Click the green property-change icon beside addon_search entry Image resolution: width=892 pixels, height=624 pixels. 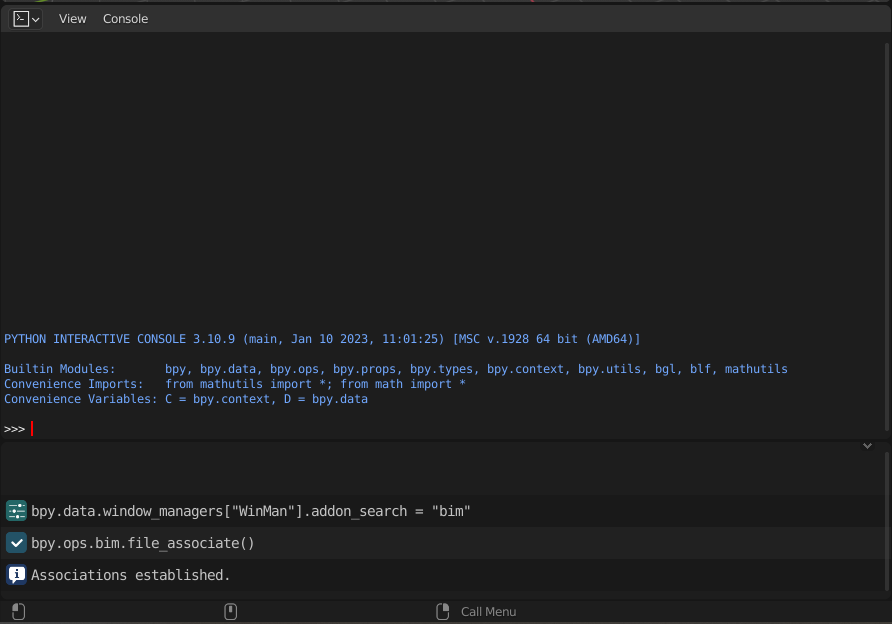[x=16, y=510]
